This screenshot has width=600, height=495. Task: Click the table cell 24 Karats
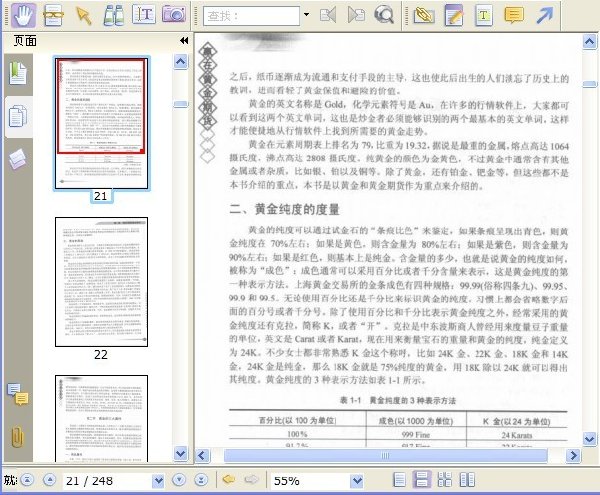point(517,435)
